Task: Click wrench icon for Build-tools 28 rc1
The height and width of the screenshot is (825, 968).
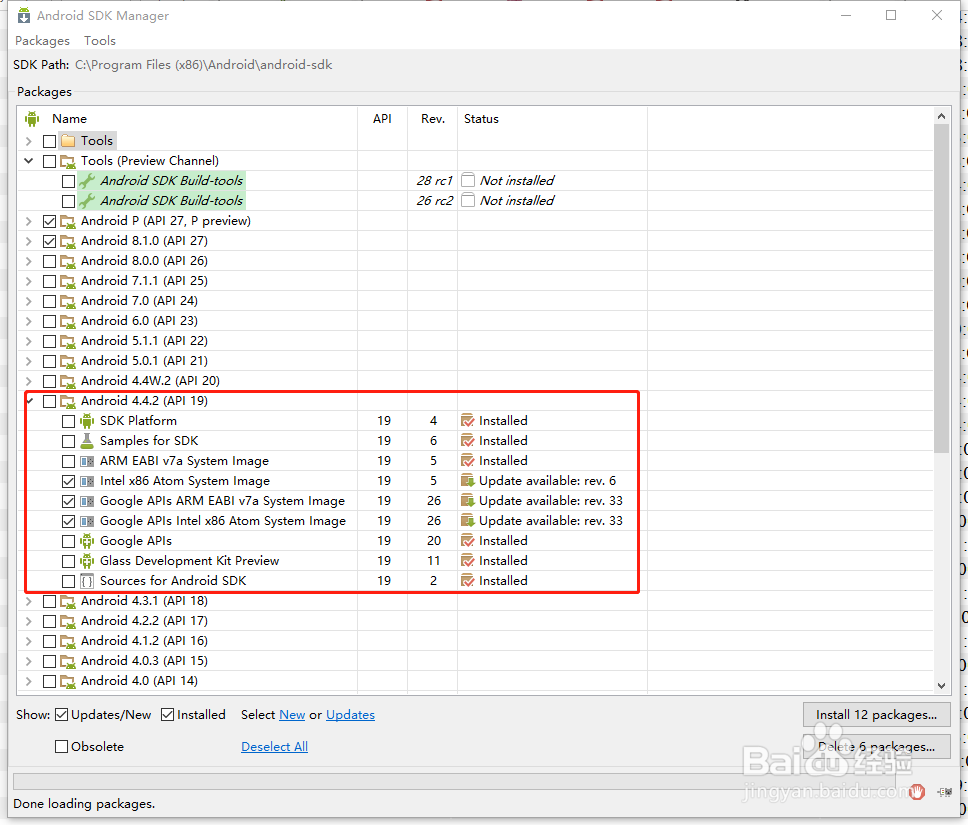Action: pos(87,181)
